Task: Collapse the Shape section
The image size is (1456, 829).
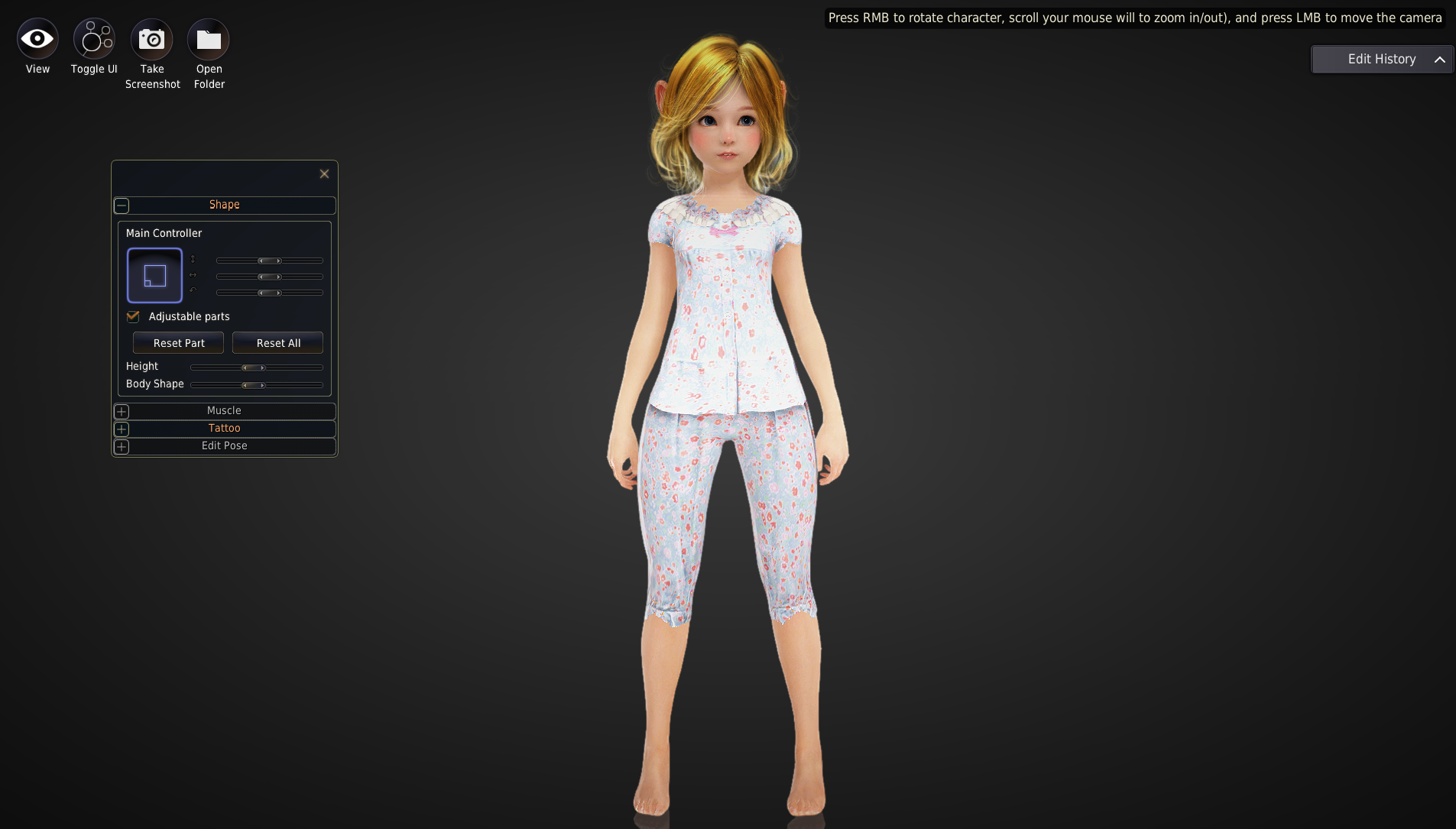Action: [122, 206]
